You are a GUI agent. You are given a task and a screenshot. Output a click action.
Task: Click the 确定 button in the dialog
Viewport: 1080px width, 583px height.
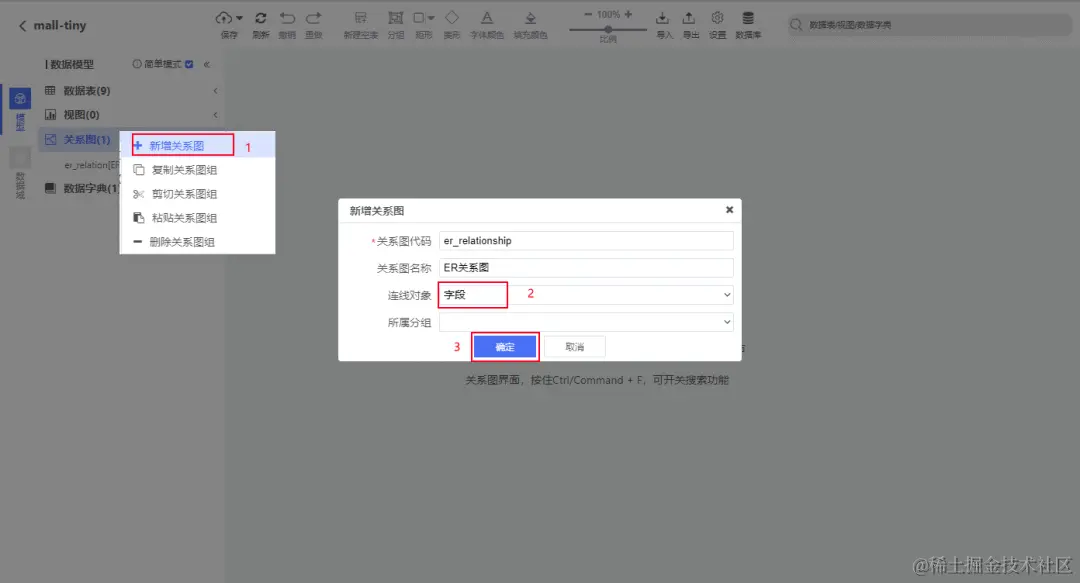(504, 345)
